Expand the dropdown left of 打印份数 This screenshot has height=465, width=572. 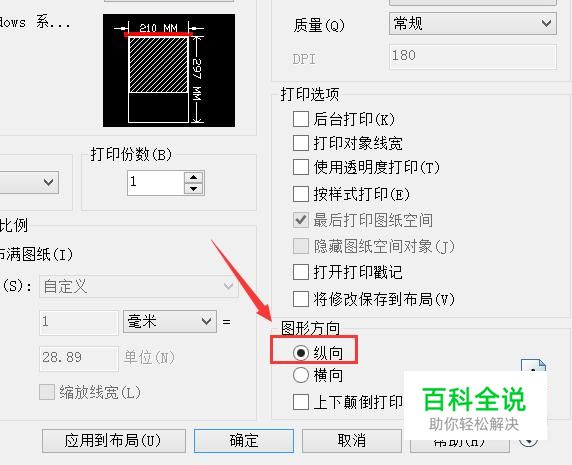tap(29, 182)
